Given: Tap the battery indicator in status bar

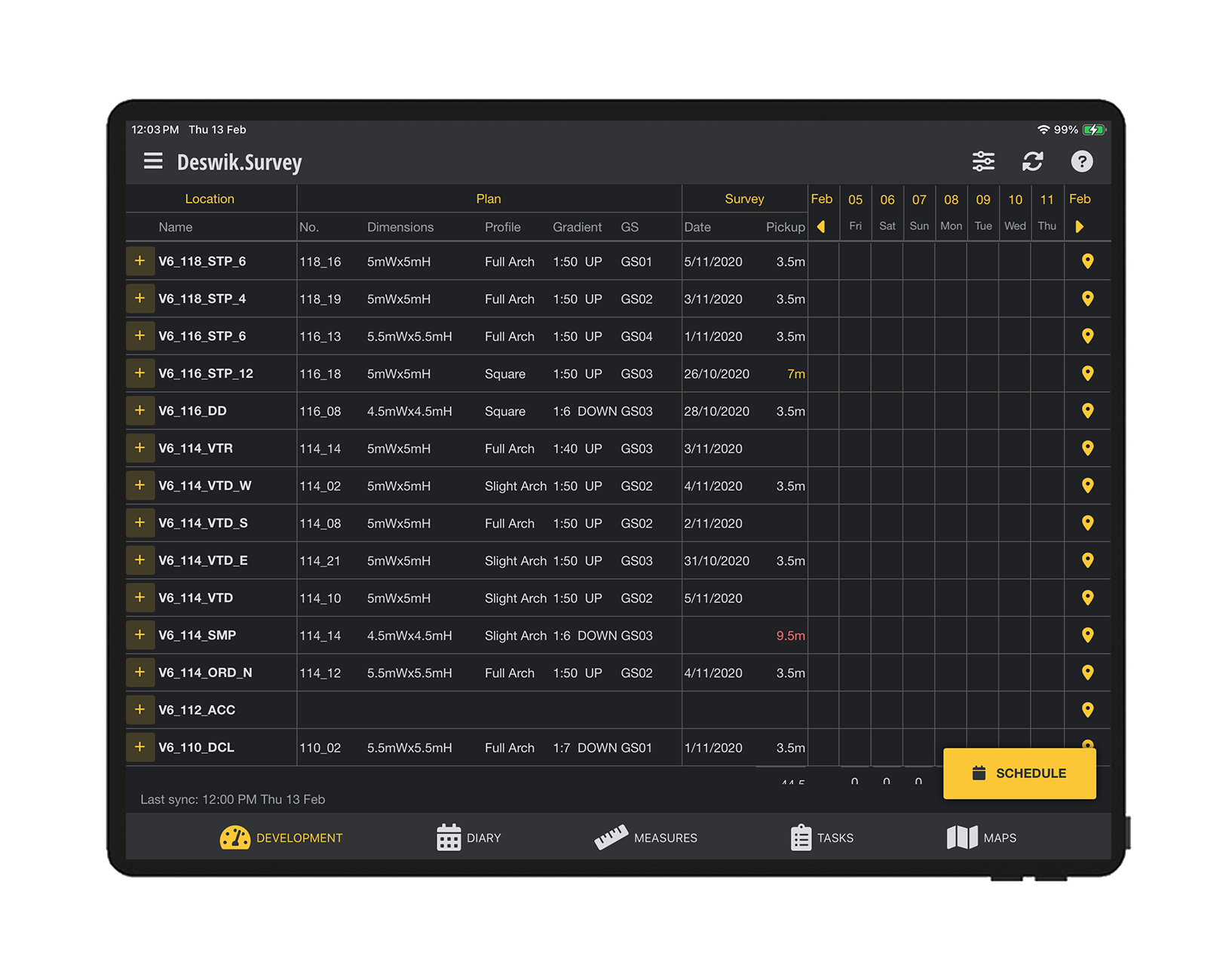Looking at the screenshot, I should pos(1094,130).
